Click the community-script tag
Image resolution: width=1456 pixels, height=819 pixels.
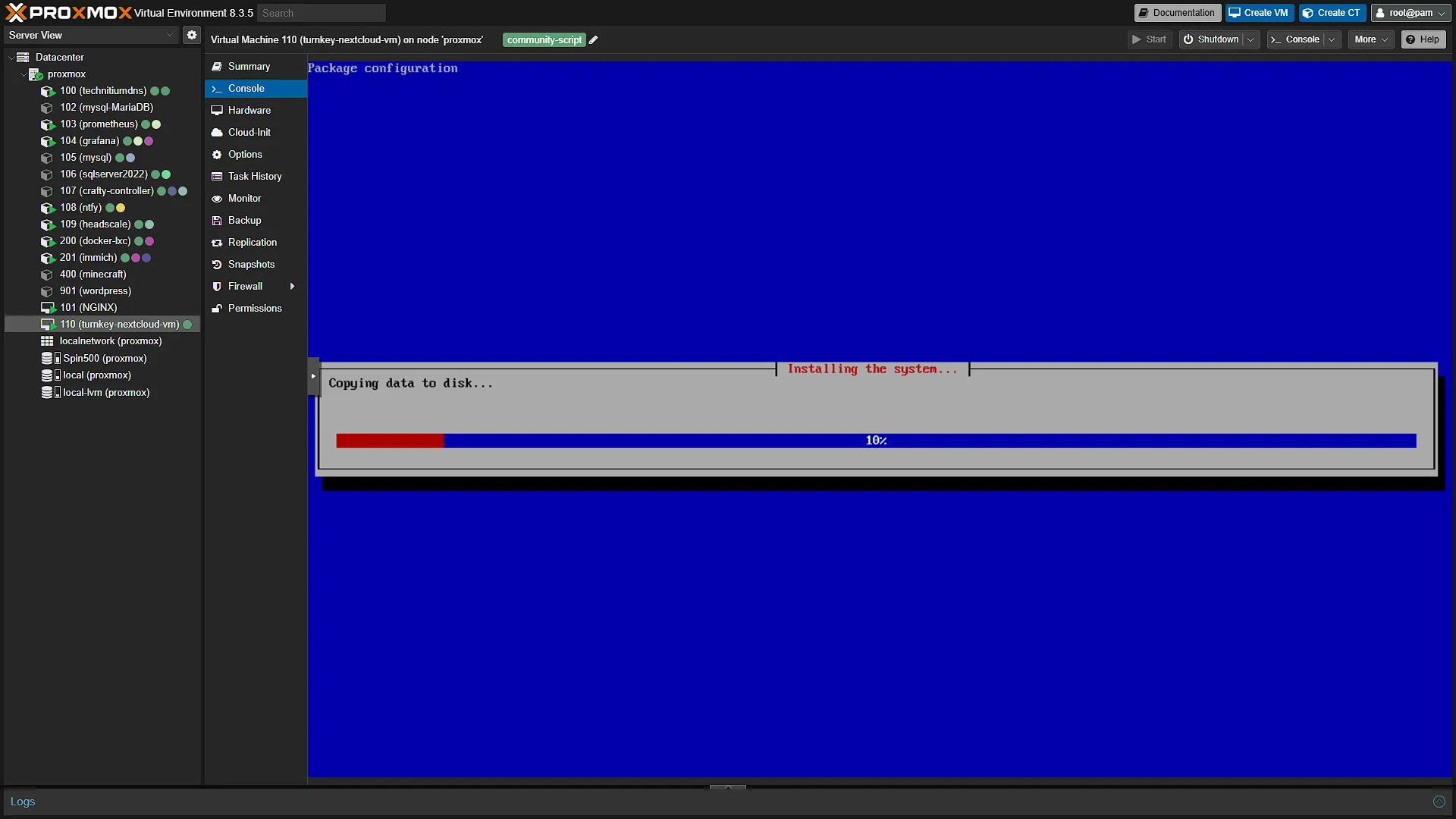pos(544,40)
